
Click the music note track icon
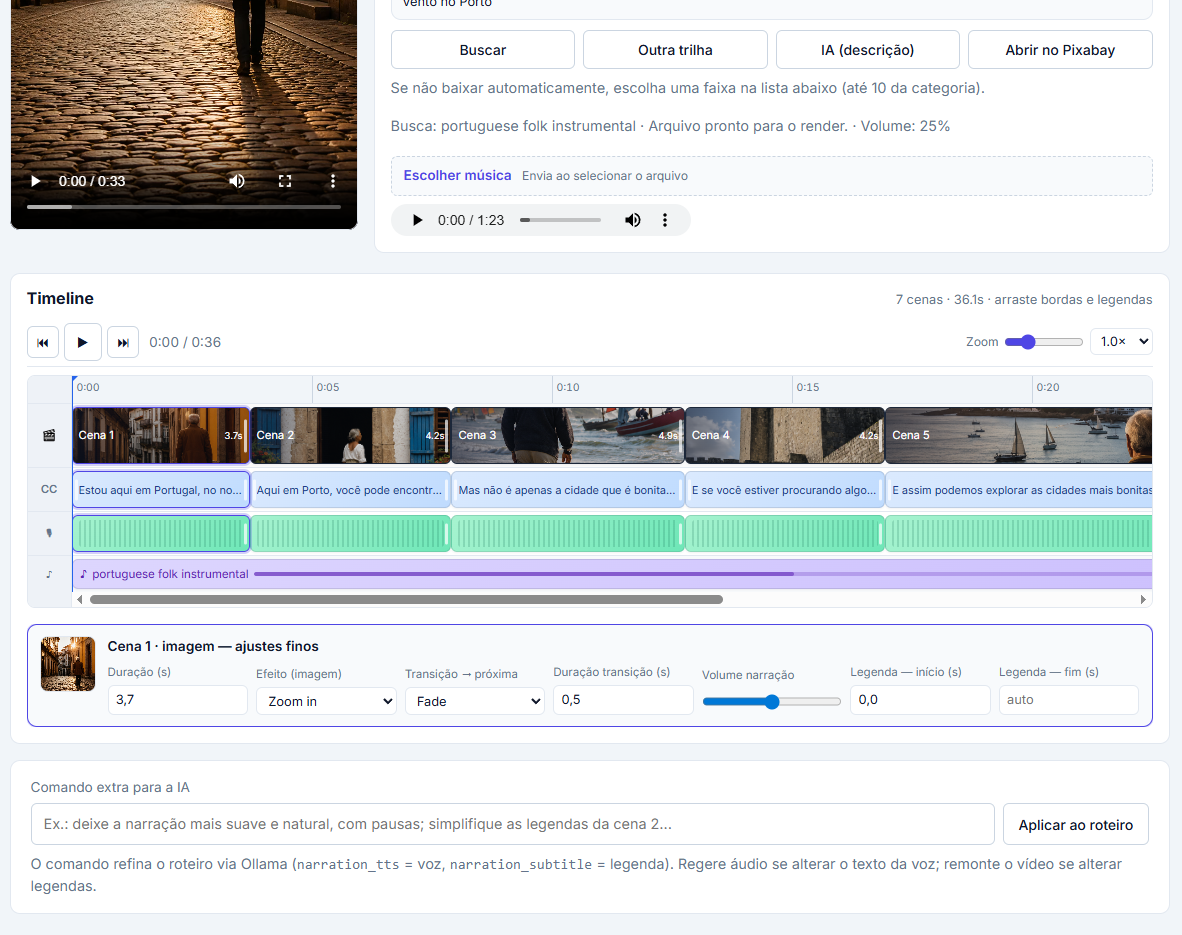(49, 574)
